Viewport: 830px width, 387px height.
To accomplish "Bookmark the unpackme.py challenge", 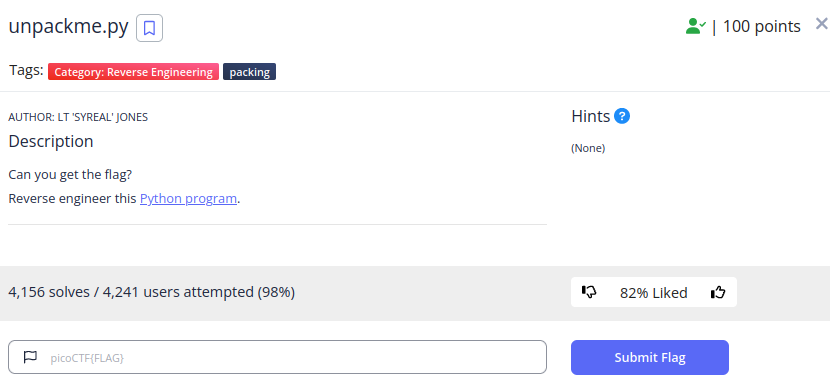I will (149, 28).
